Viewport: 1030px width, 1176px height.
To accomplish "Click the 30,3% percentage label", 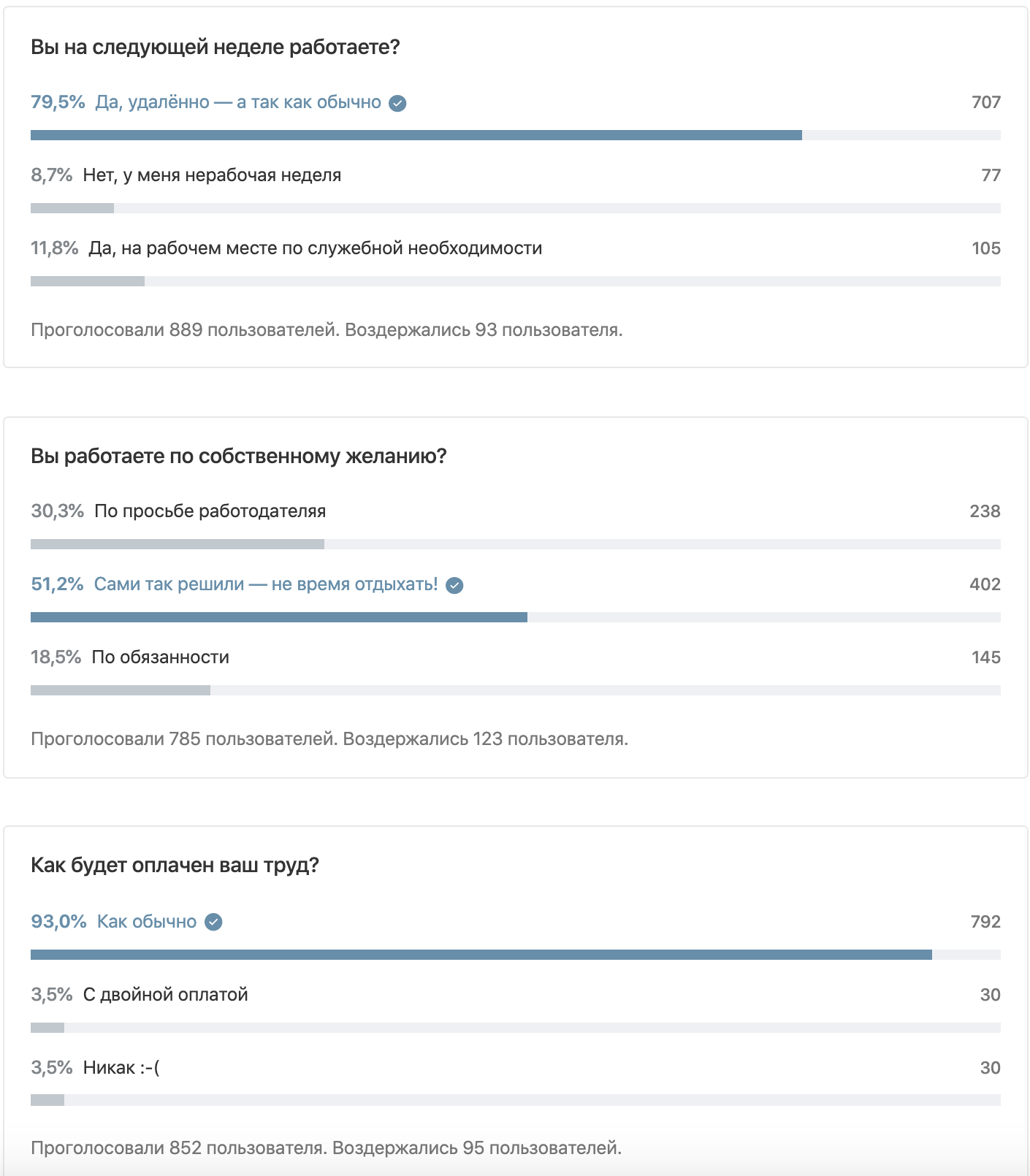I will [x=57, y=511].
